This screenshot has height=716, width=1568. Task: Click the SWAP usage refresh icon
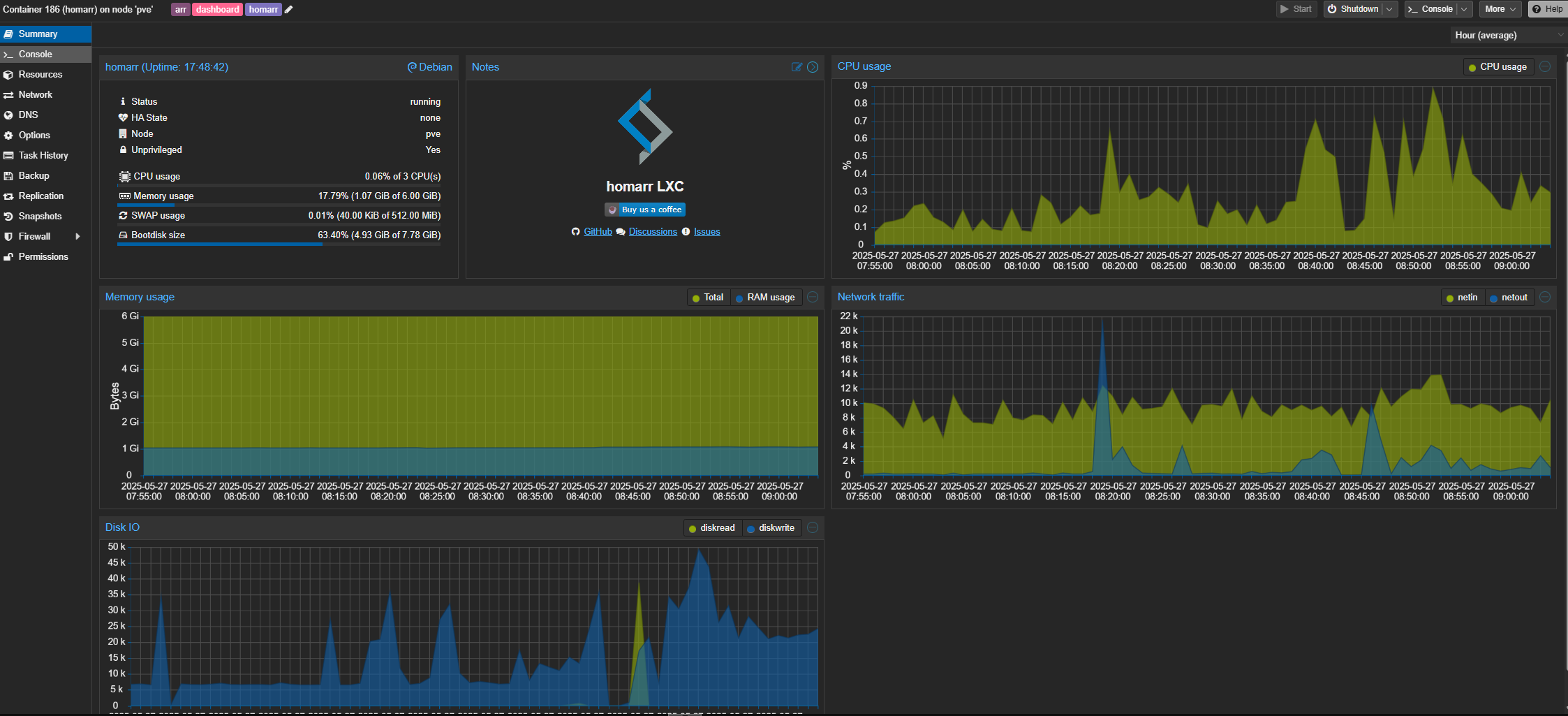pyautogui.click(x=124, y=215)
